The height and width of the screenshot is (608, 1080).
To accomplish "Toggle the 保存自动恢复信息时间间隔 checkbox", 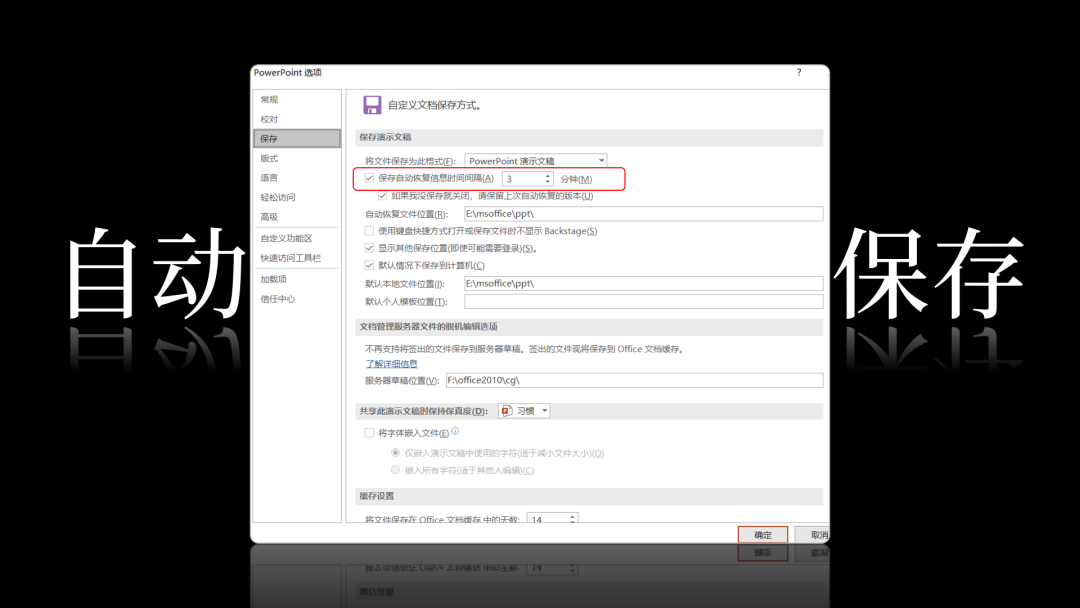I will (369, 178).
